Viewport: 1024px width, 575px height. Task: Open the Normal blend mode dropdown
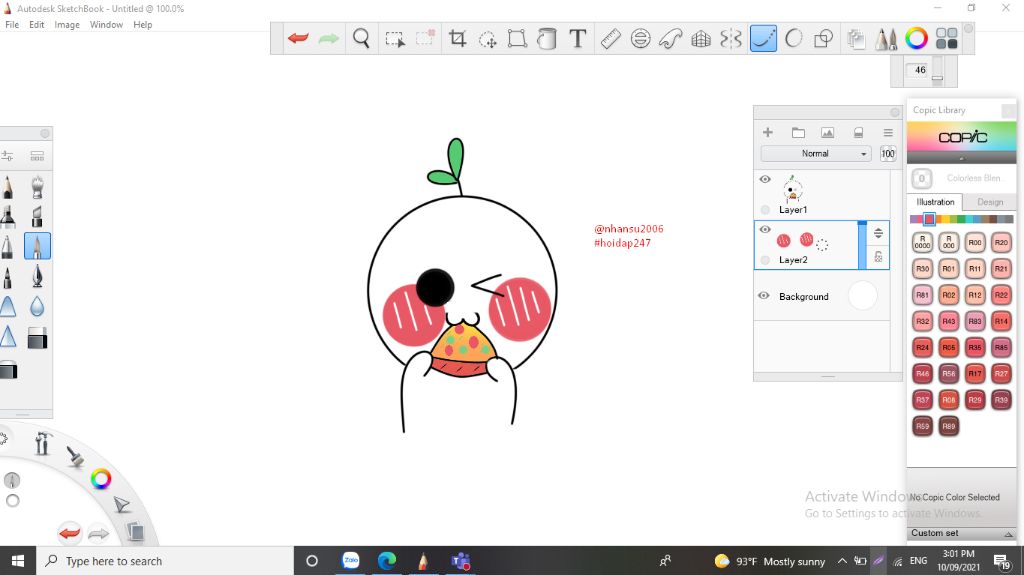coord(816,154)
